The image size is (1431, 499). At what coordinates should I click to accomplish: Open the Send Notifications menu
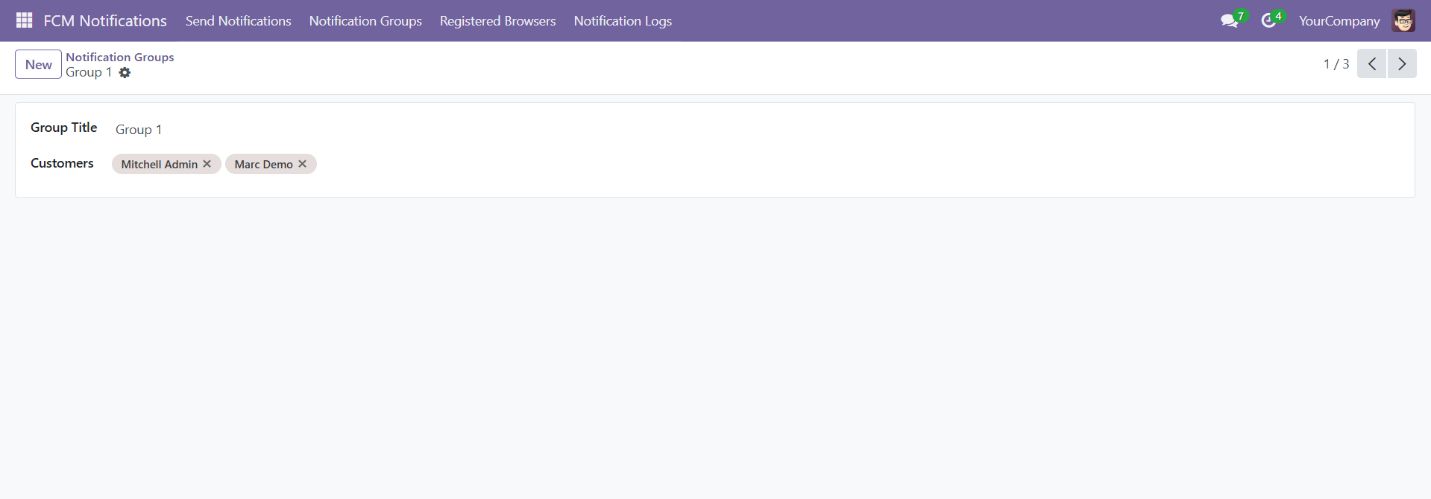[x=238, y=21]
